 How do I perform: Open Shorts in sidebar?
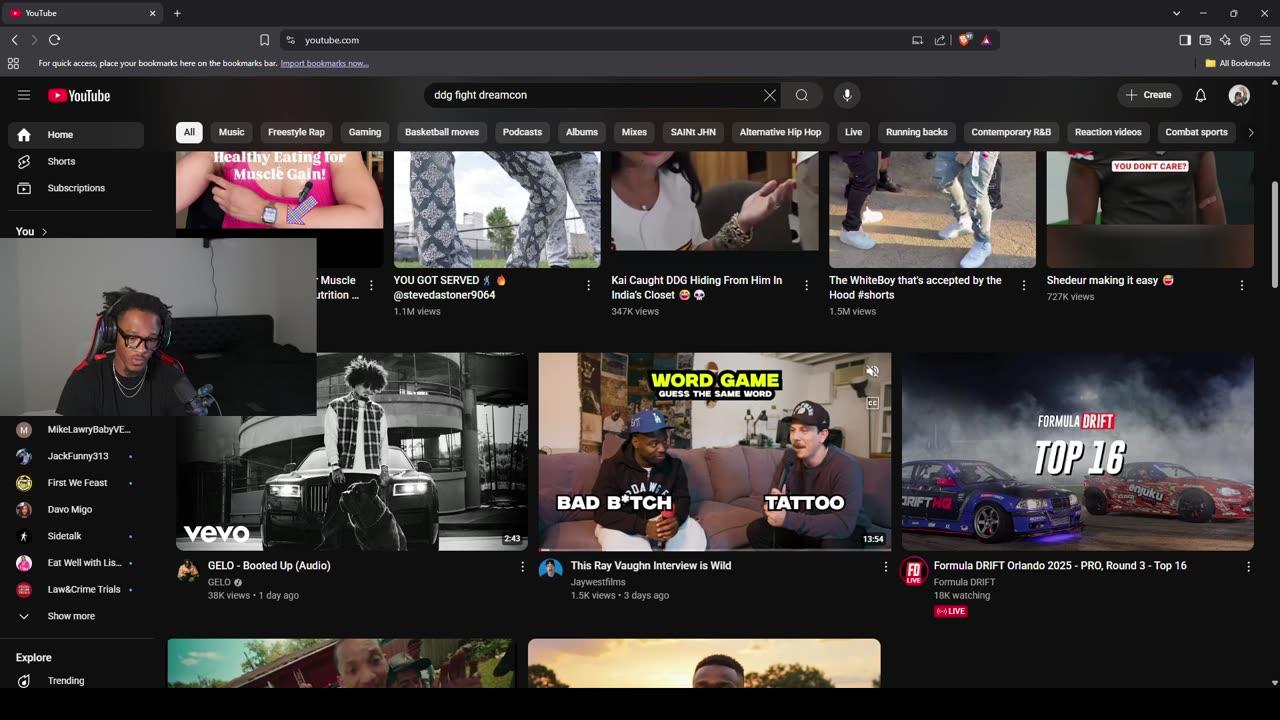coord(76,161)
